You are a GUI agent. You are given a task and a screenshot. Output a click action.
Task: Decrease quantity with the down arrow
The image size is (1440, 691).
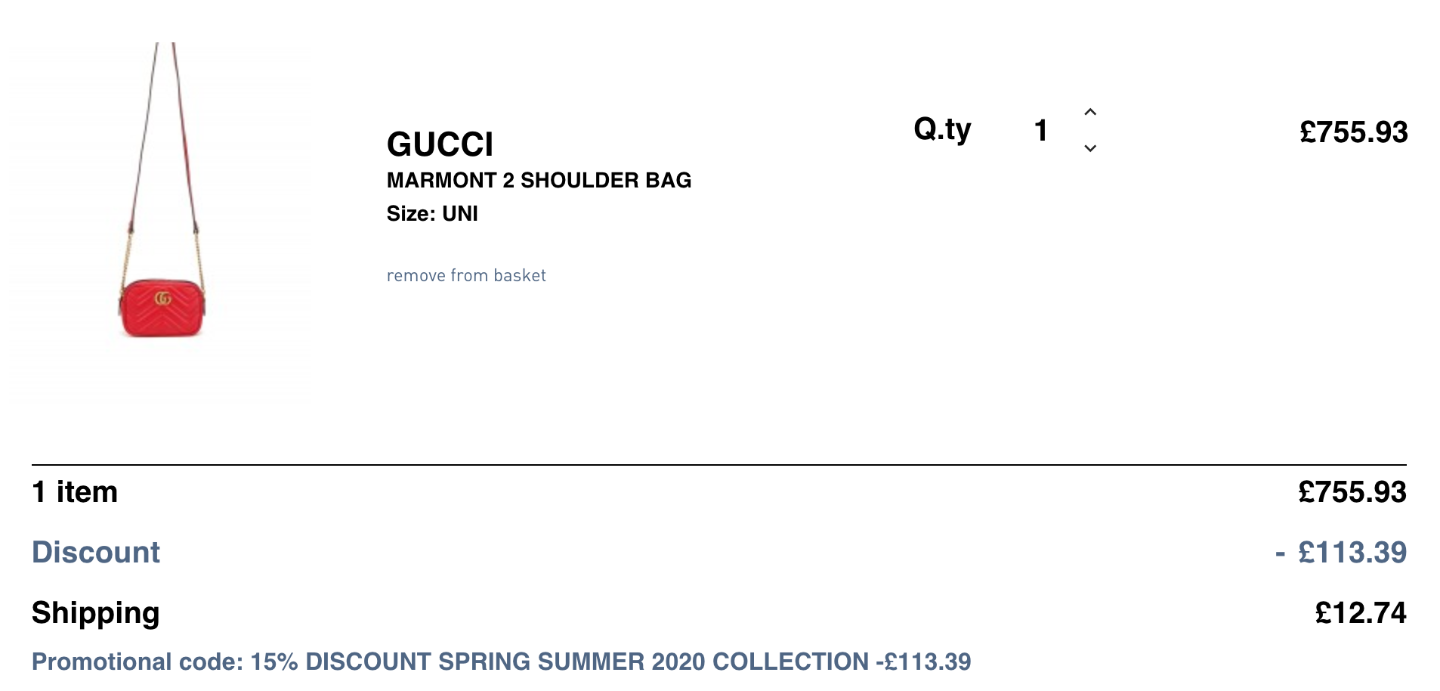point(1090,148)
